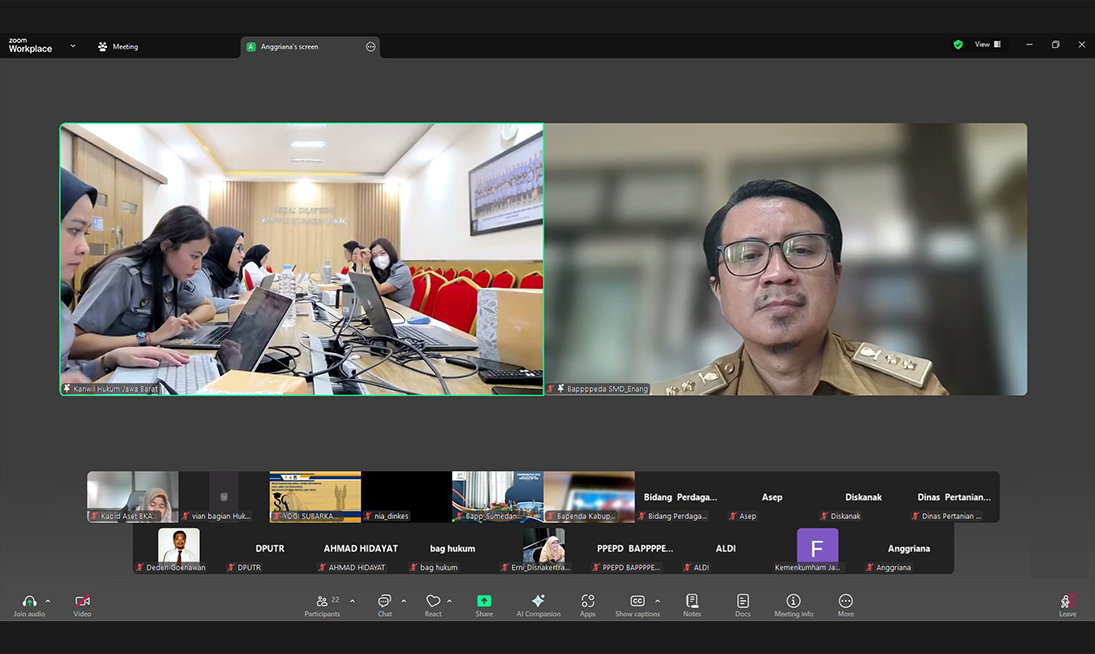Click muted mic icon beside Diskanak name label

click(824, 516)
